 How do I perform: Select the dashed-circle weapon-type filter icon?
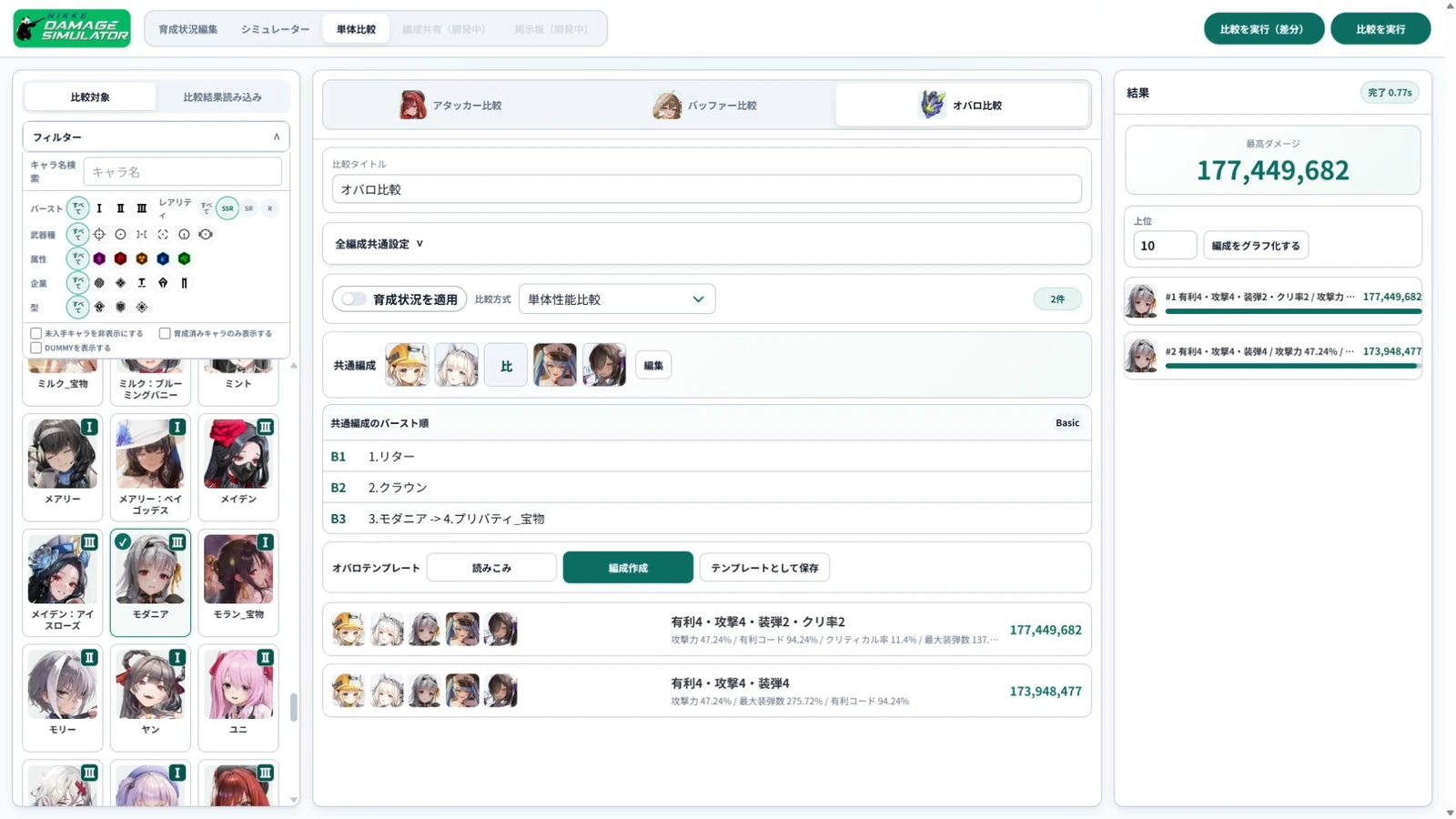tap(163, 234)
